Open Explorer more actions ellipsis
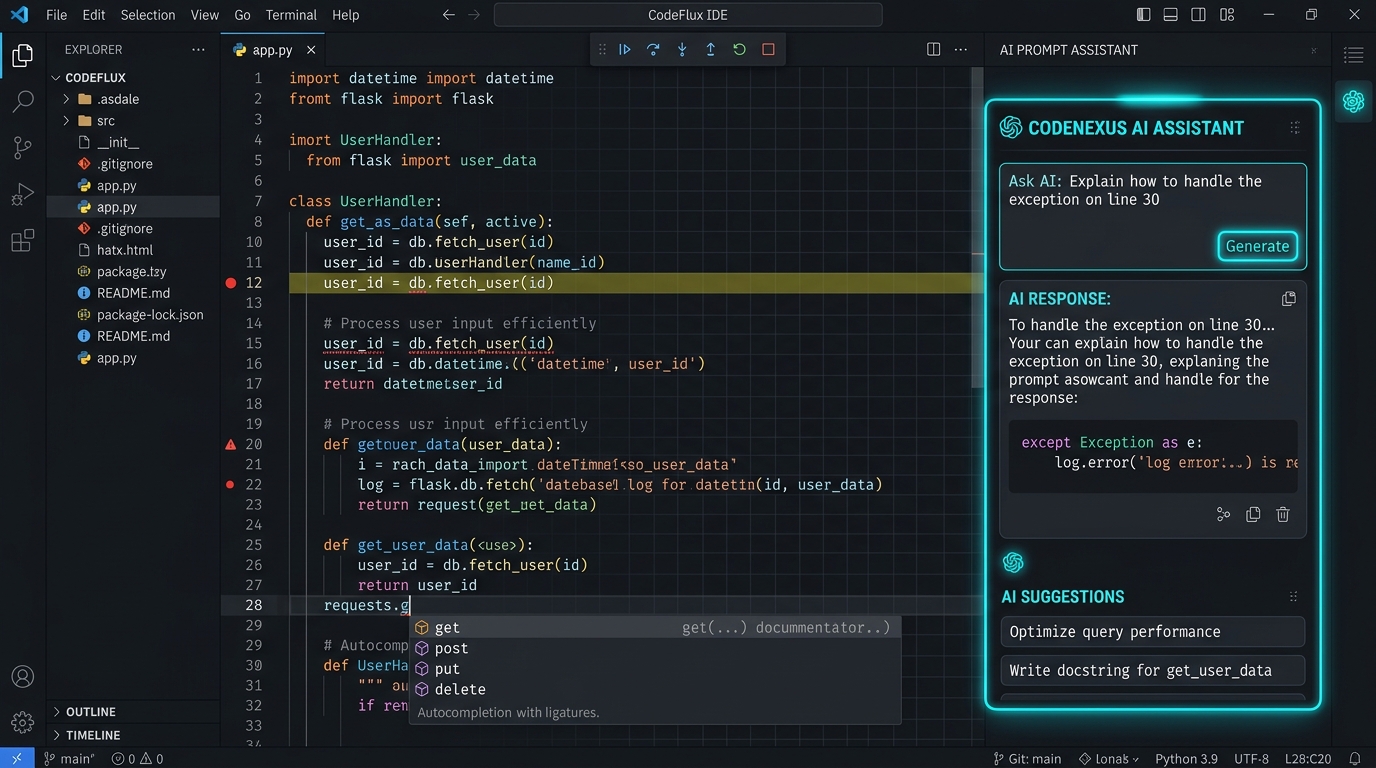The image size is (1376, 768). [x=198, y=49]
